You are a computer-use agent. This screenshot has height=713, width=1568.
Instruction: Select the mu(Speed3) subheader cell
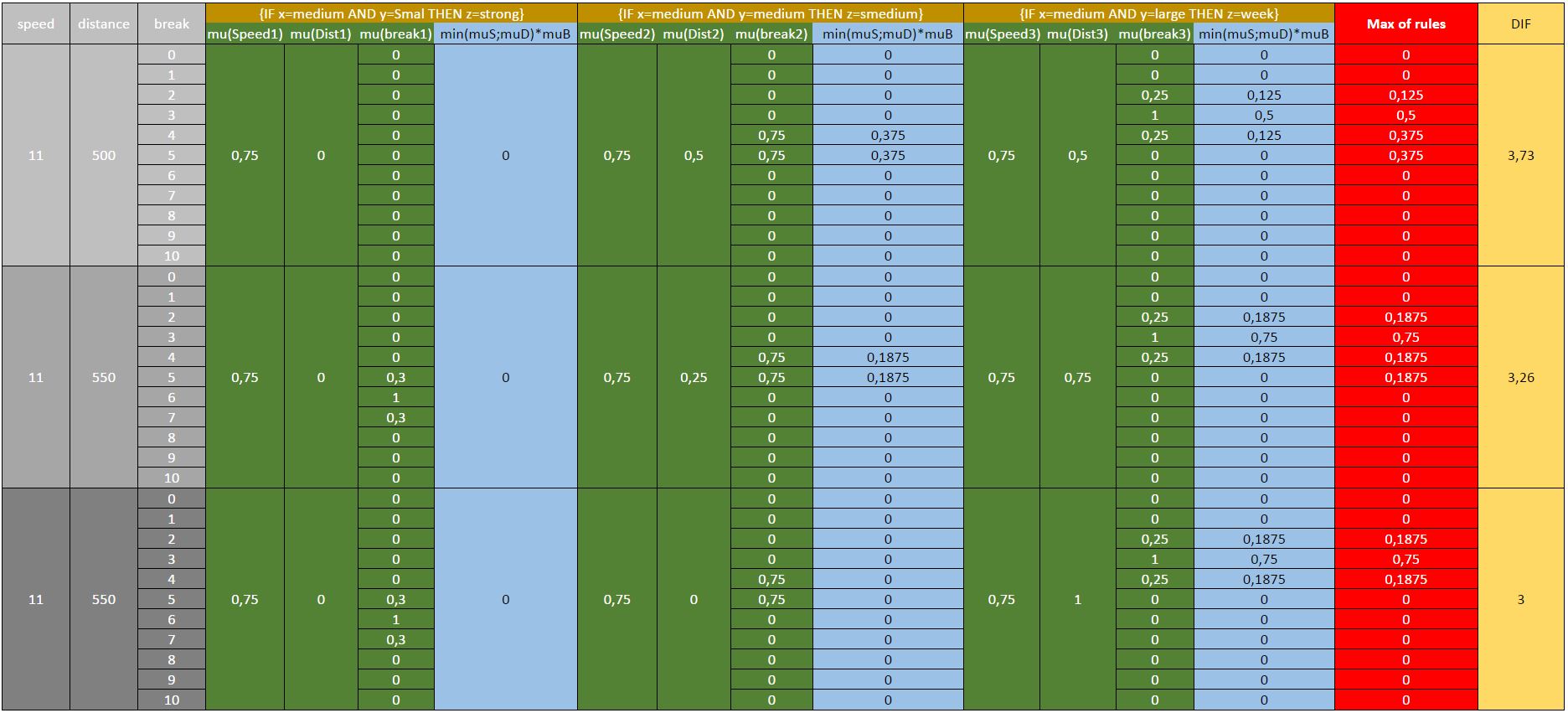click(x=1001, y=34)
